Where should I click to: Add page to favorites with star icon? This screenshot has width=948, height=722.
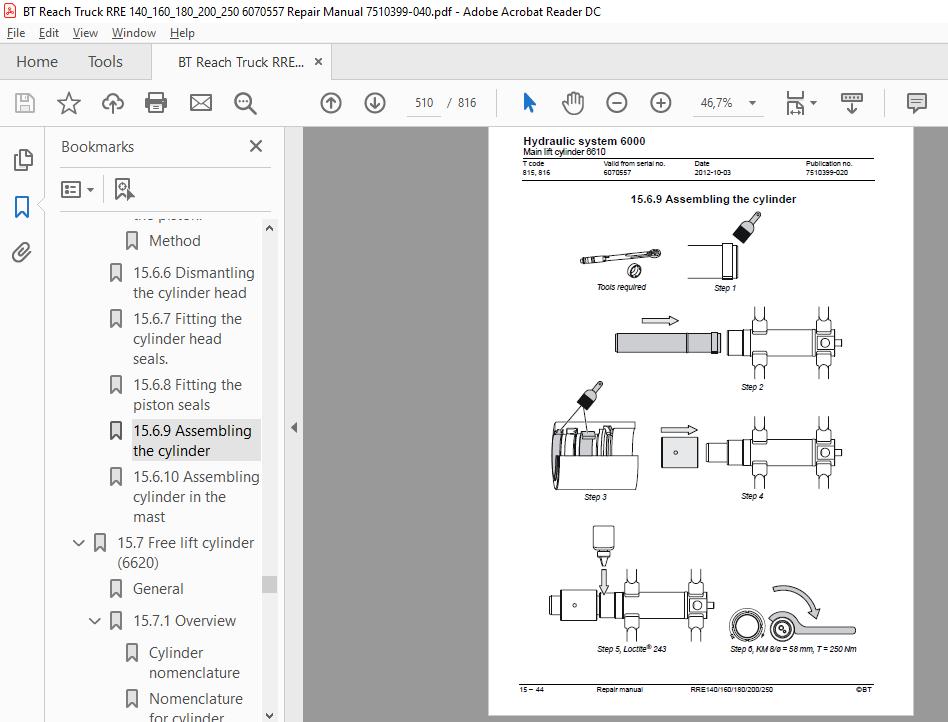pyautogui.click(x=68, y=103)
